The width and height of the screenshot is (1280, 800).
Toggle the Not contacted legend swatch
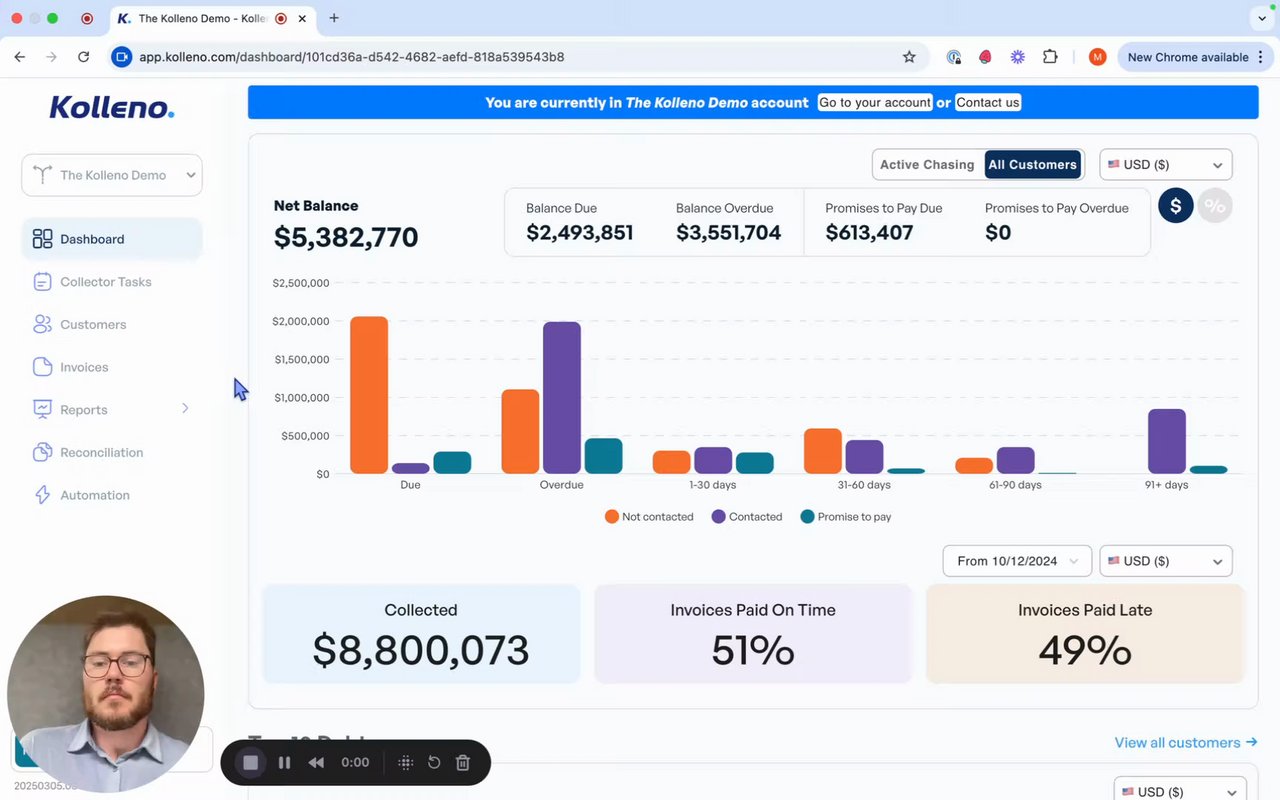pos(612,517)
